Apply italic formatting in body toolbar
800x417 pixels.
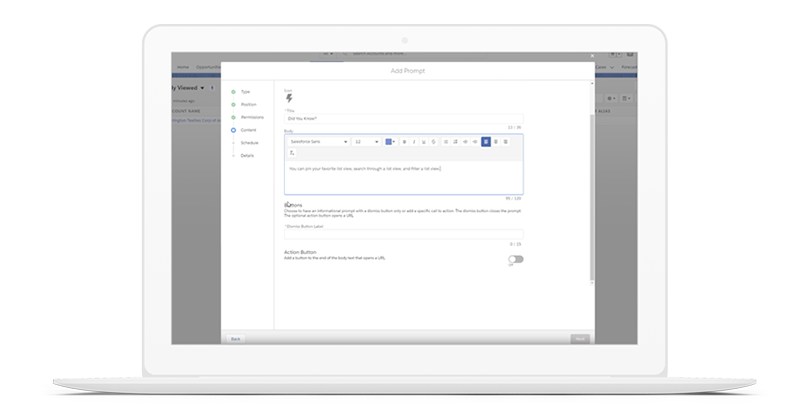414,142
